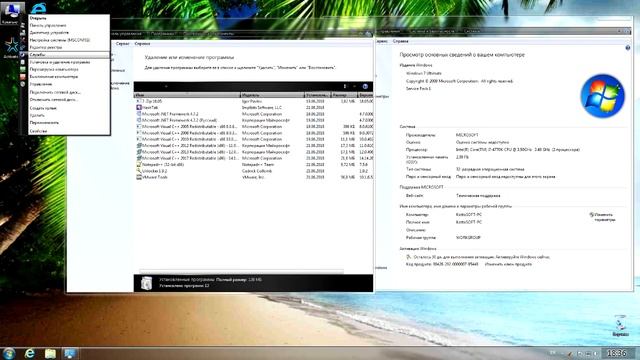Launch Internet Explorer from the taskbar
The height and width of the screenshot is (360, 640).
pyautogui.click(x=29, y=353)
